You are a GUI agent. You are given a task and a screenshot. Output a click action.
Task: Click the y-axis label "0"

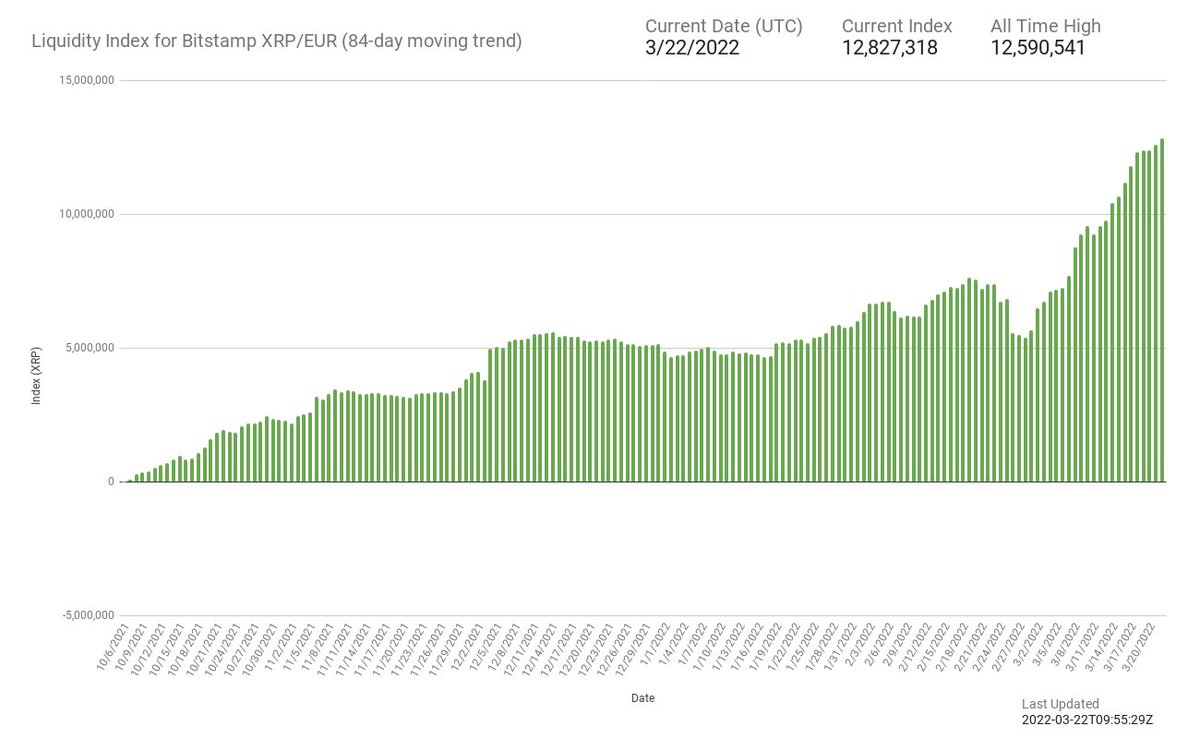coord(112,482)
